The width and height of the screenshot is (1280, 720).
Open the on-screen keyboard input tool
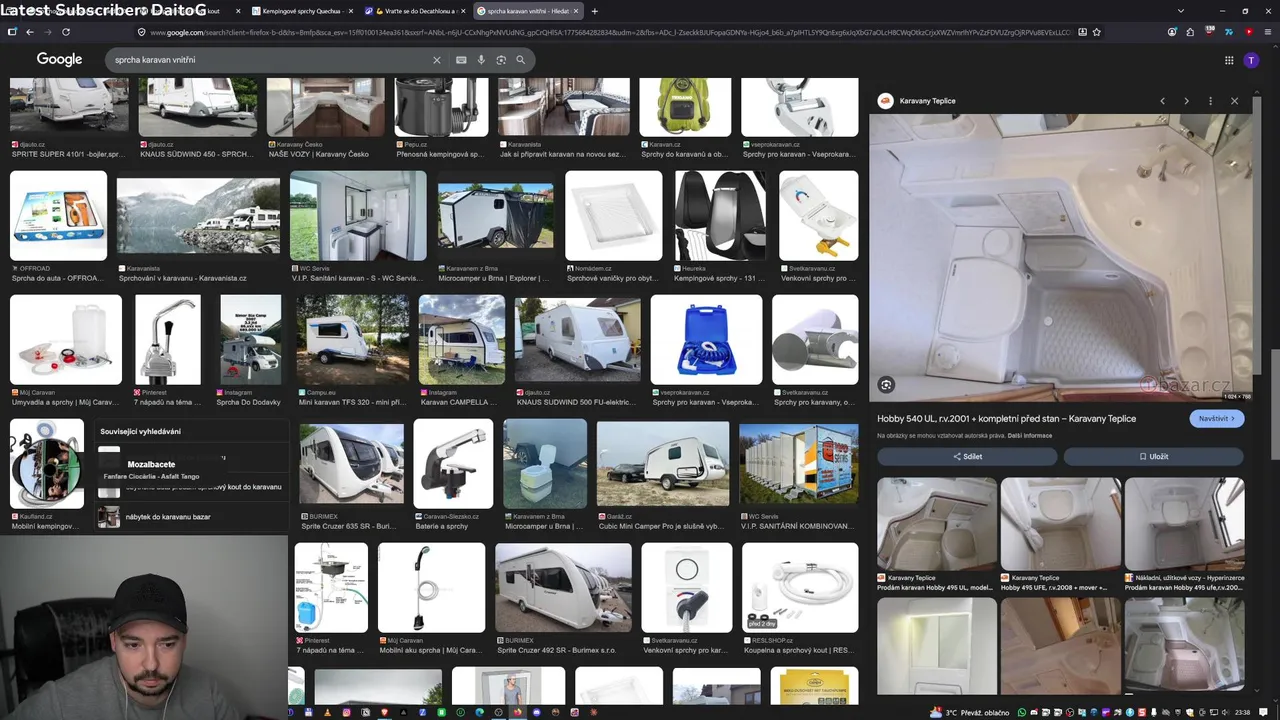pos(461,60)
